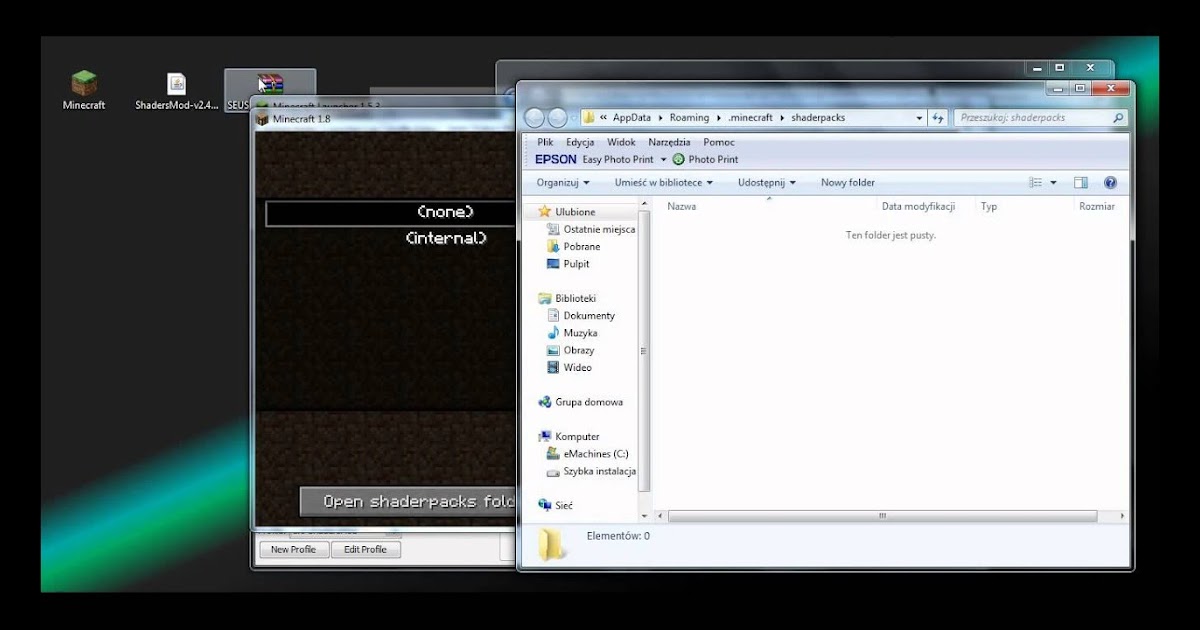Select Biblioteki in navigation pane
1200x630 pixels.
(x=567, y=298)
